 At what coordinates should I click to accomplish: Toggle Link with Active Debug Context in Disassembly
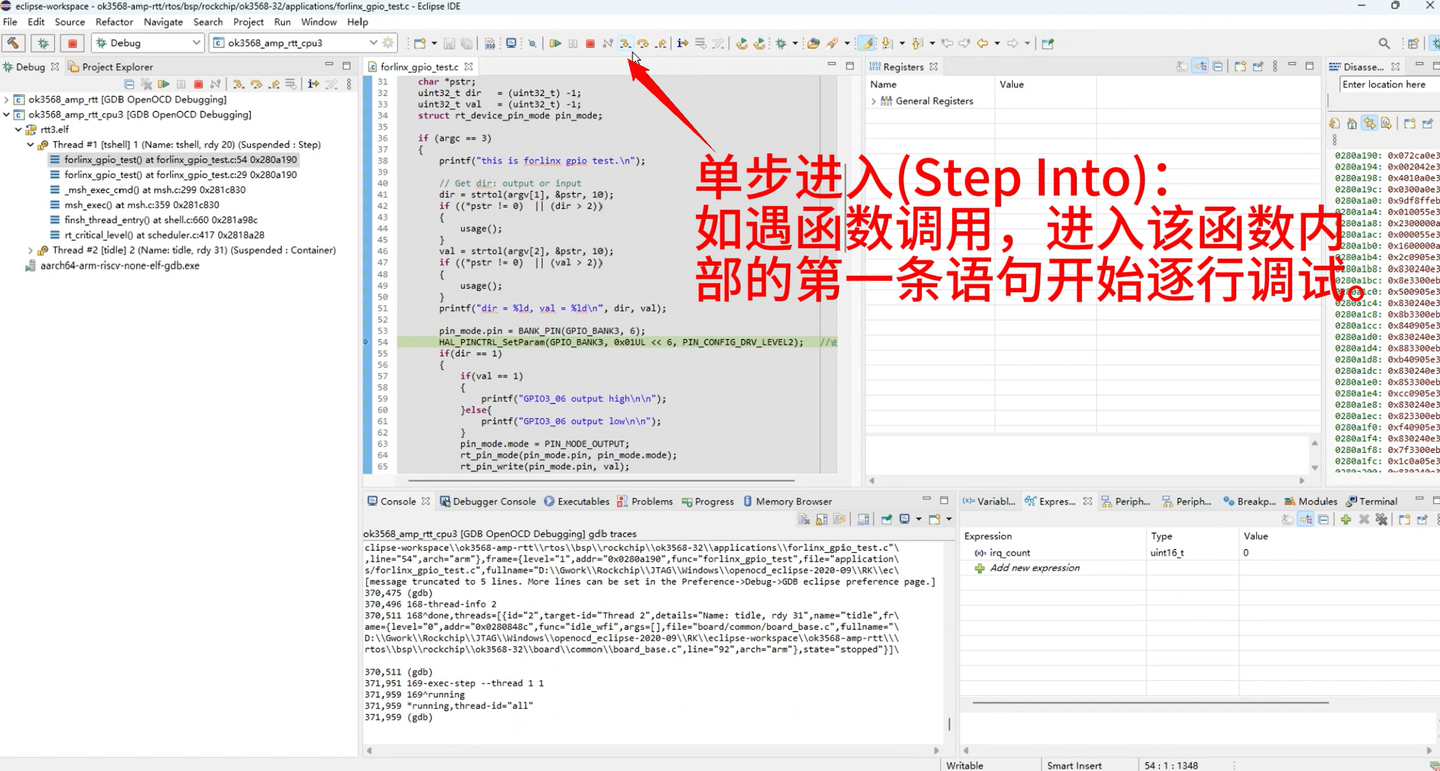click(1369, 123)
